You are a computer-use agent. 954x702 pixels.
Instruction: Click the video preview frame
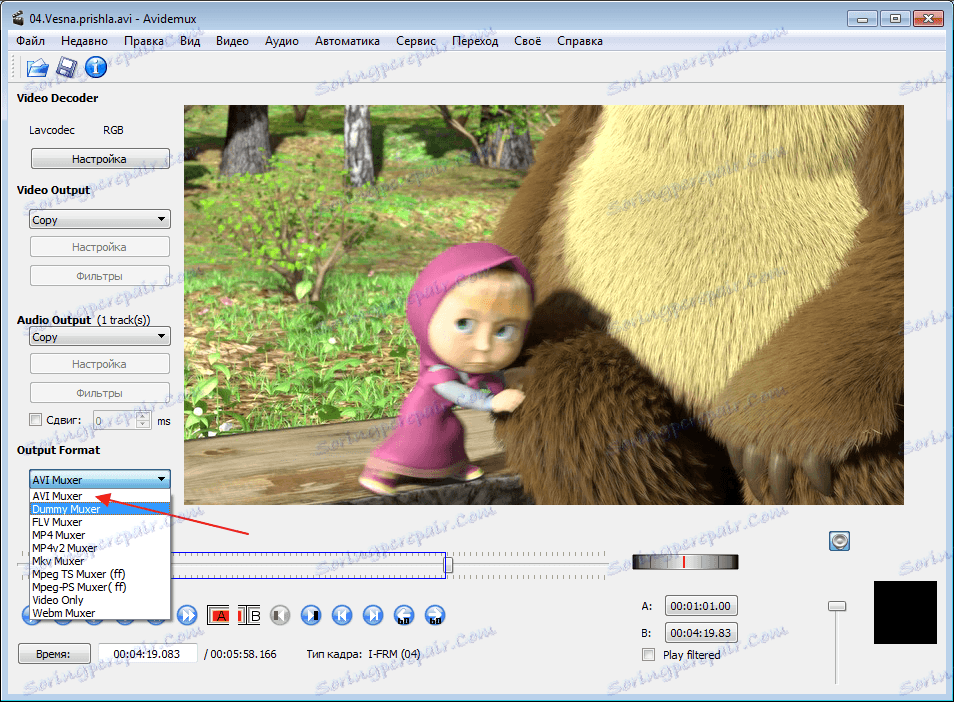(x=544, y=305)
